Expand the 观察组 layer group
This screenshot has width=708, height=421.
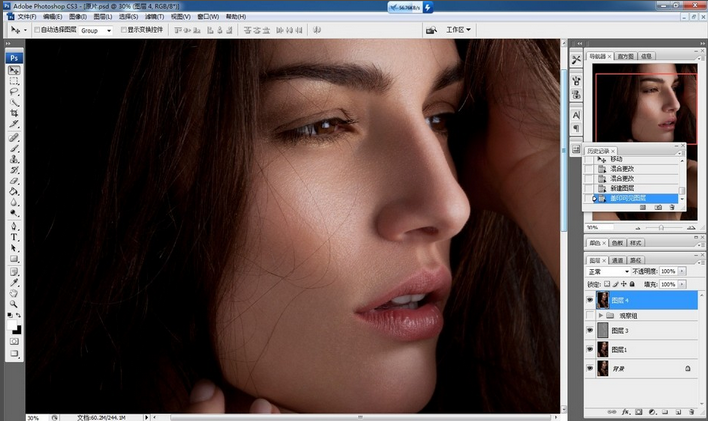pos(601,315)
